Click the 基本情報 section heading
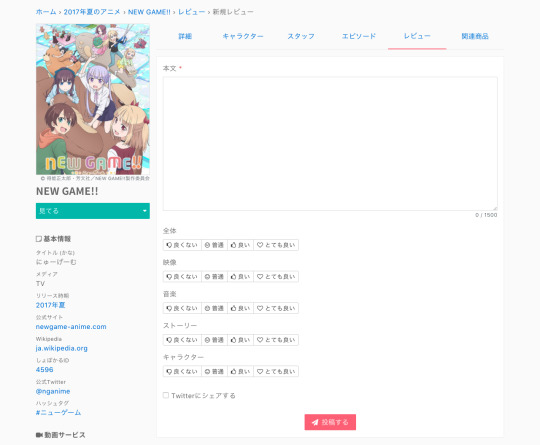The image size is (540, 445). pyautogui.click(x=53, y=239)
